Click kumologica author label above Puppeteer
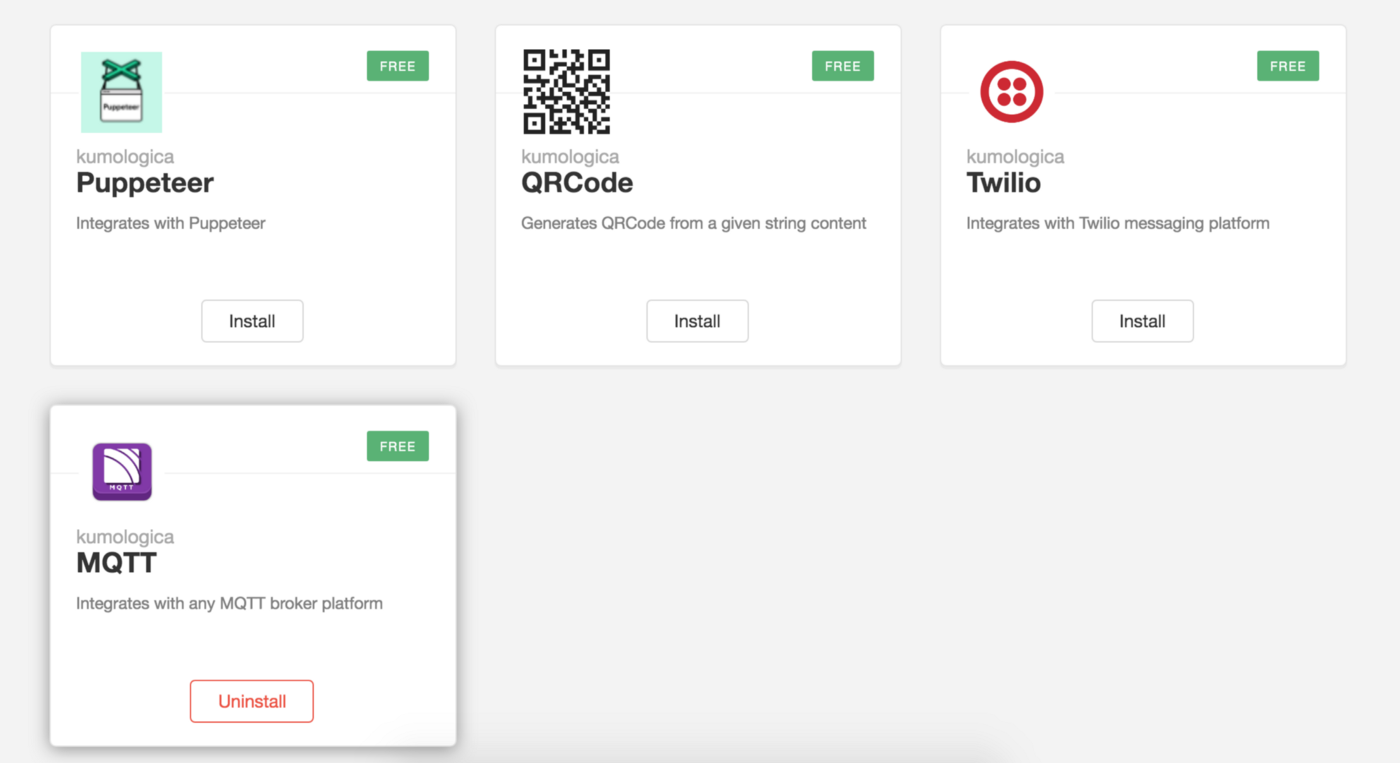Image resolution: width=1400 pixels, height=763 pixels. tap(125, 157)
